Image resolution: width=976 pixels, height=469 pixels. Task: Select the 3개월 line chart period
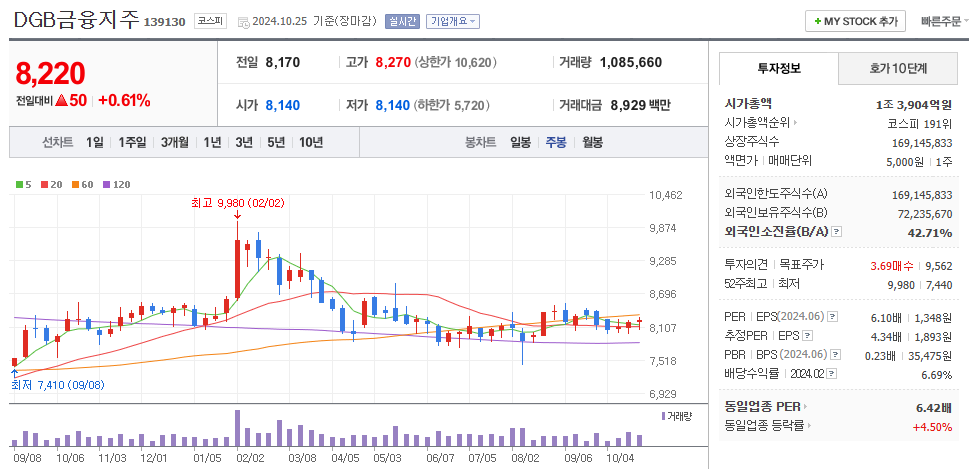(x=174, y=143)
